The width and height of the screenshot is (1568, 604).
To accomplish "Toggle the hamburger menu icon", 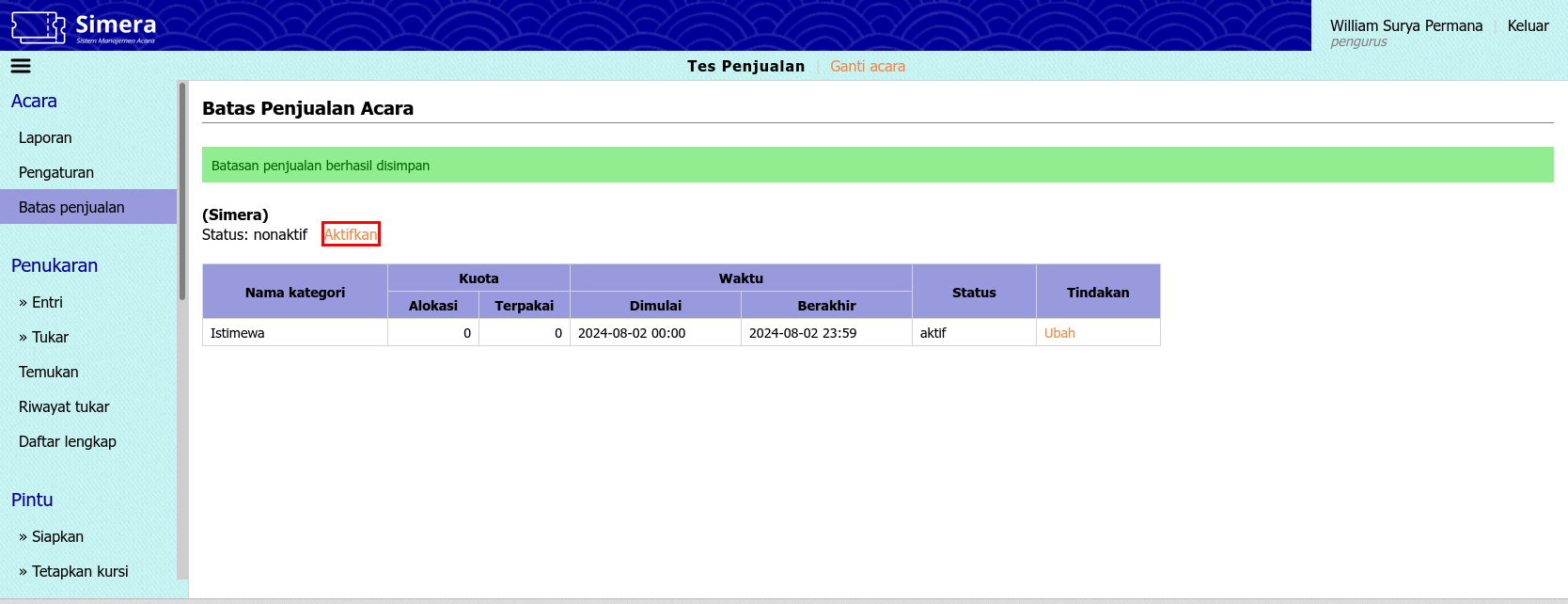I will point(21,66).
